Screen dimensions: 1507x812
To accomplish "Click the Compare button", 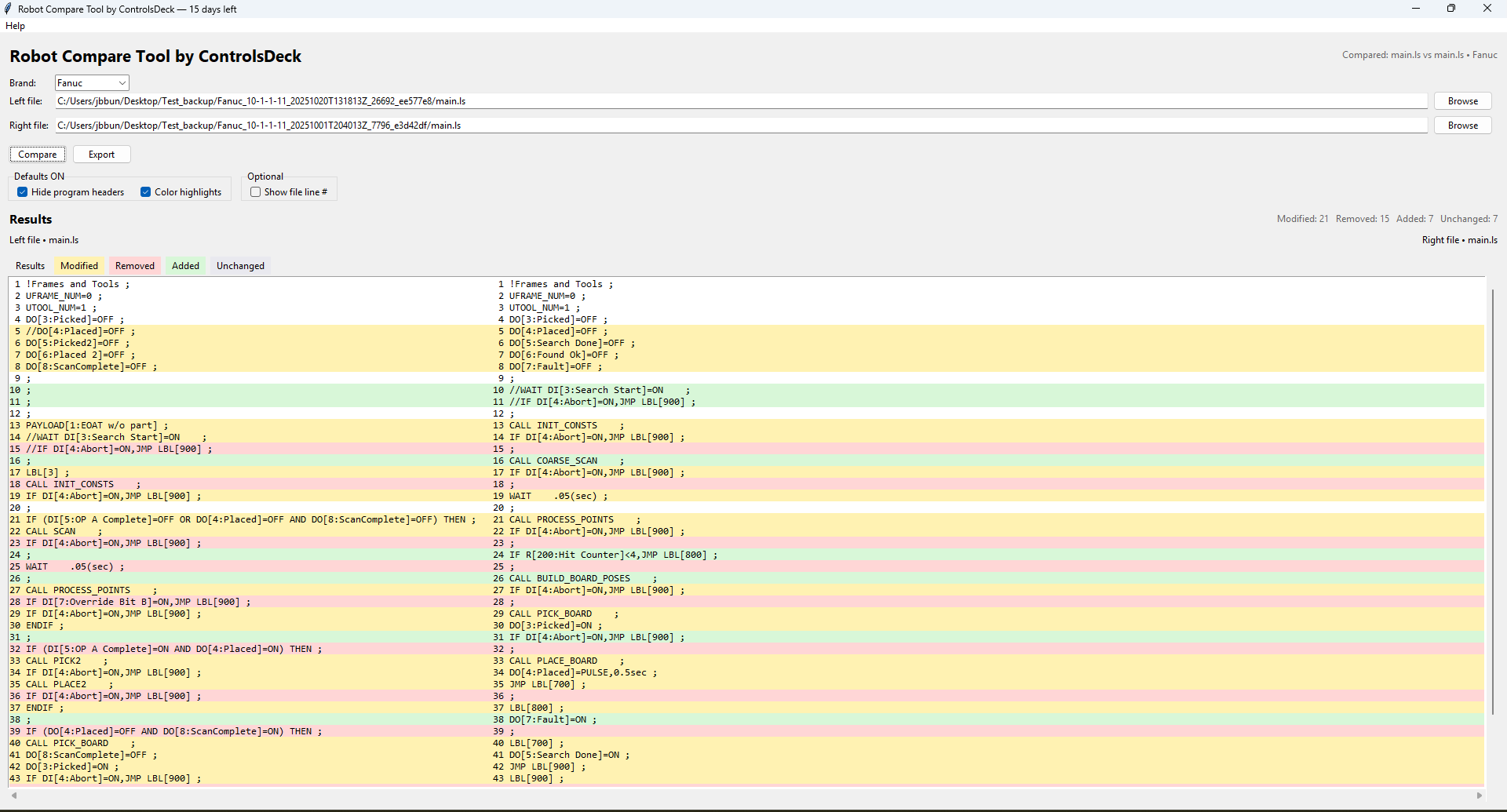I will (x=37, y=154).
